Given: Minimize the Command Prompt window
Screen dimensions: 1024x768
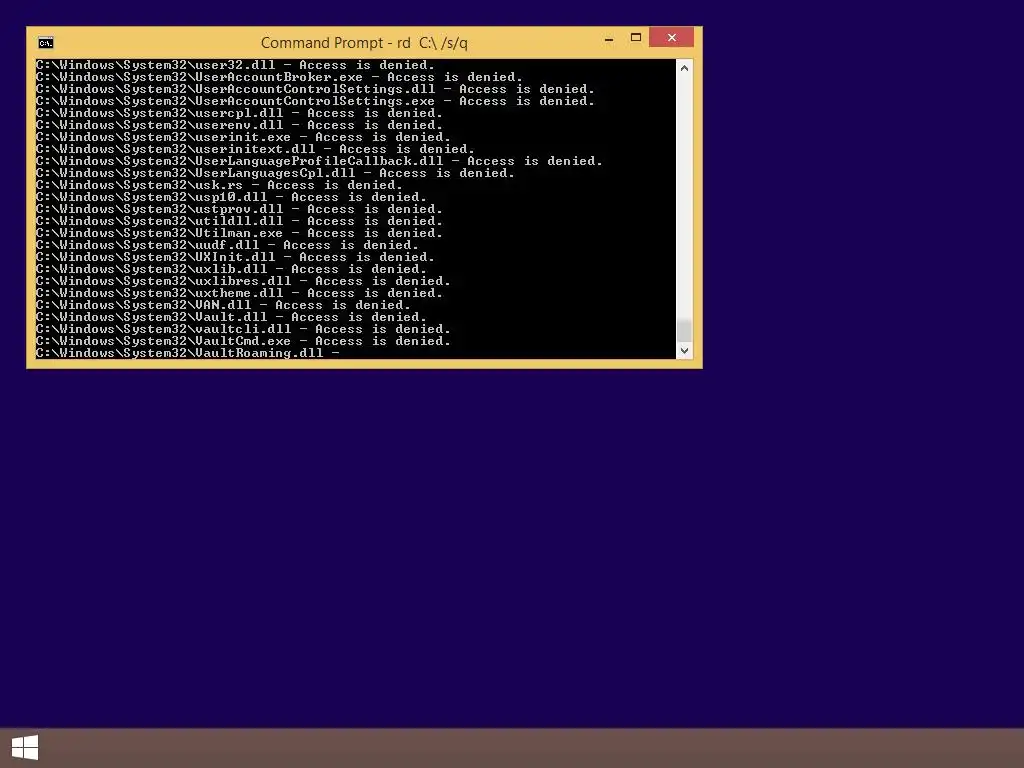Looking at the screenshot, I should (x=609, y=39).
